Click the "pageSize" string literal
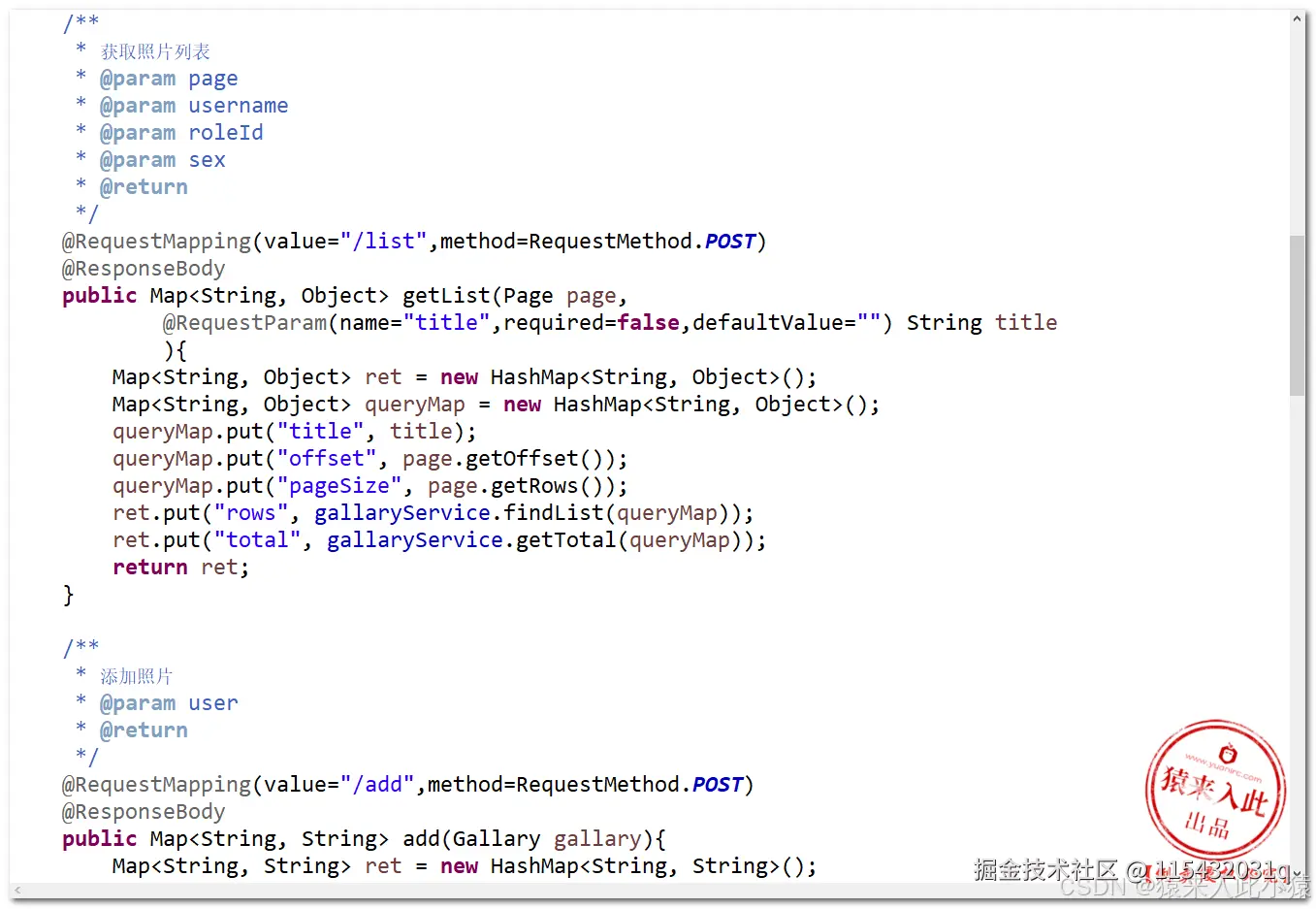The height and width of the screenshot is (909, 1316). [339, 485]
